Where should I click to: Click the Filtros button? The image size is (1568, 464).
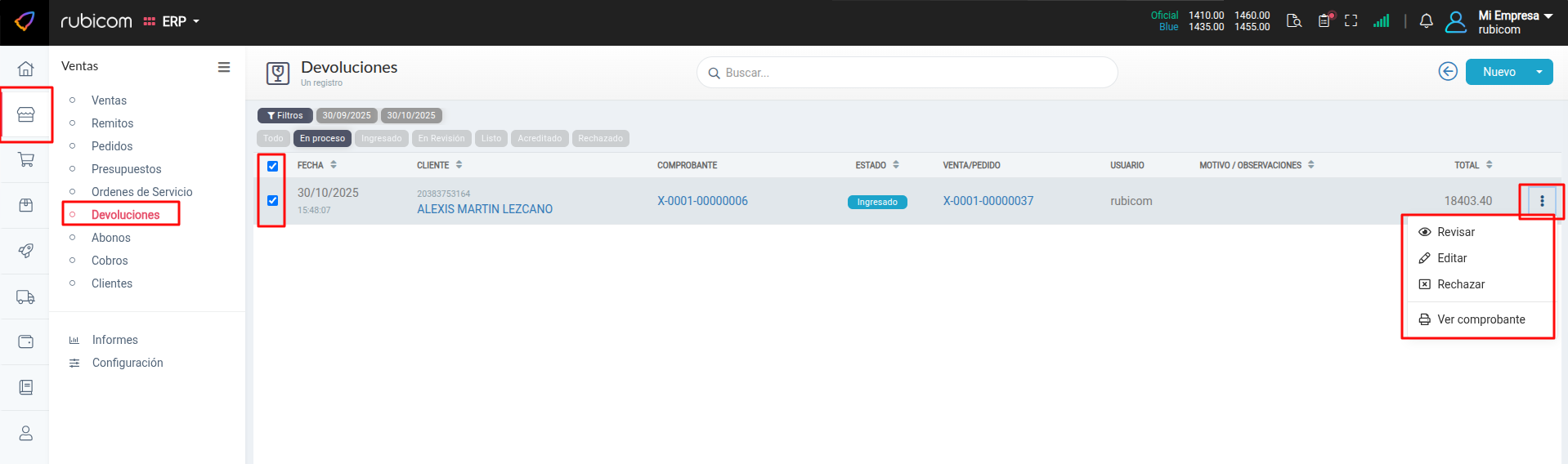(284, 116)
